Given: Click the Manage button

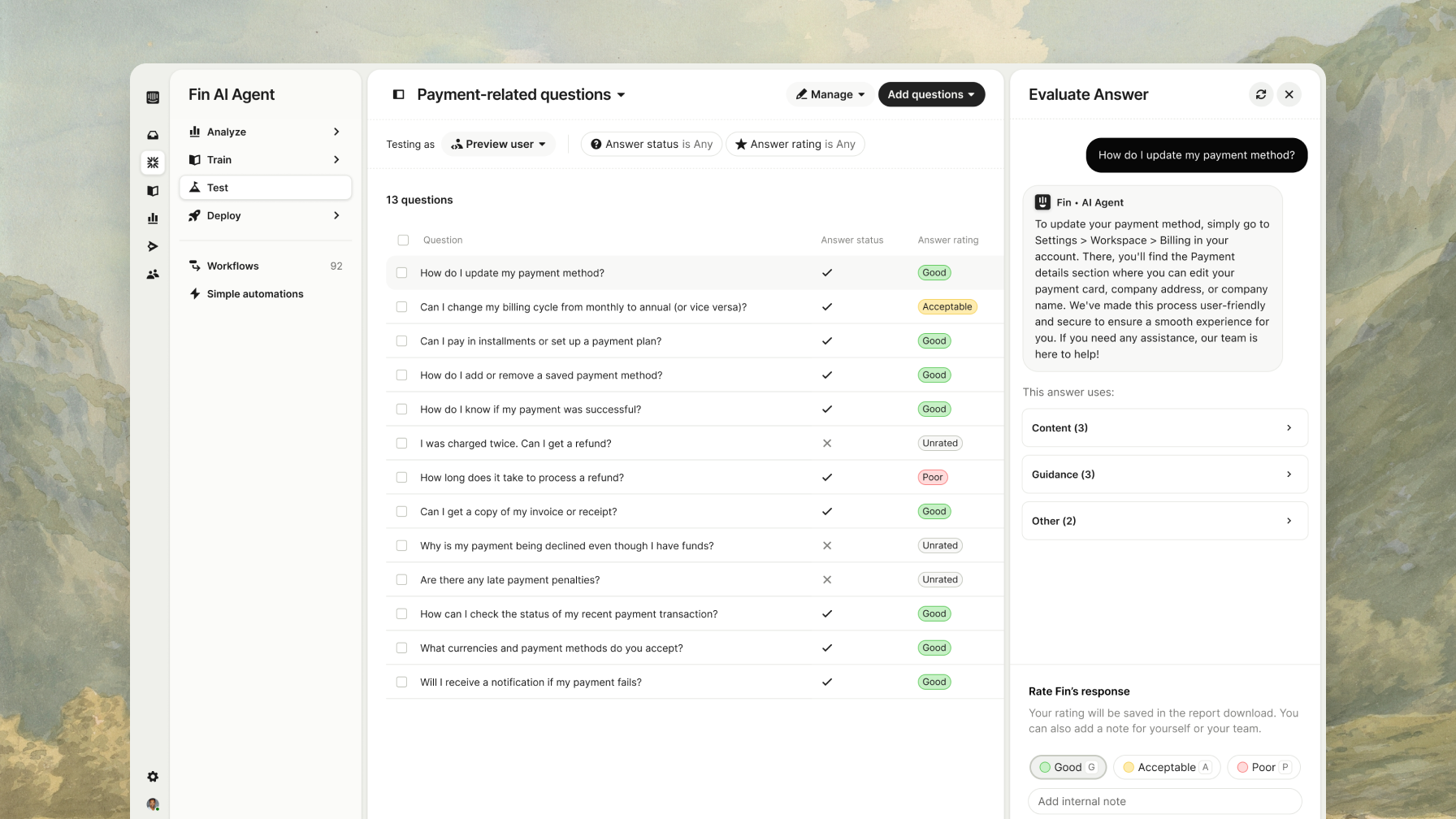Looking at the screenshot, I should point(830,94).
